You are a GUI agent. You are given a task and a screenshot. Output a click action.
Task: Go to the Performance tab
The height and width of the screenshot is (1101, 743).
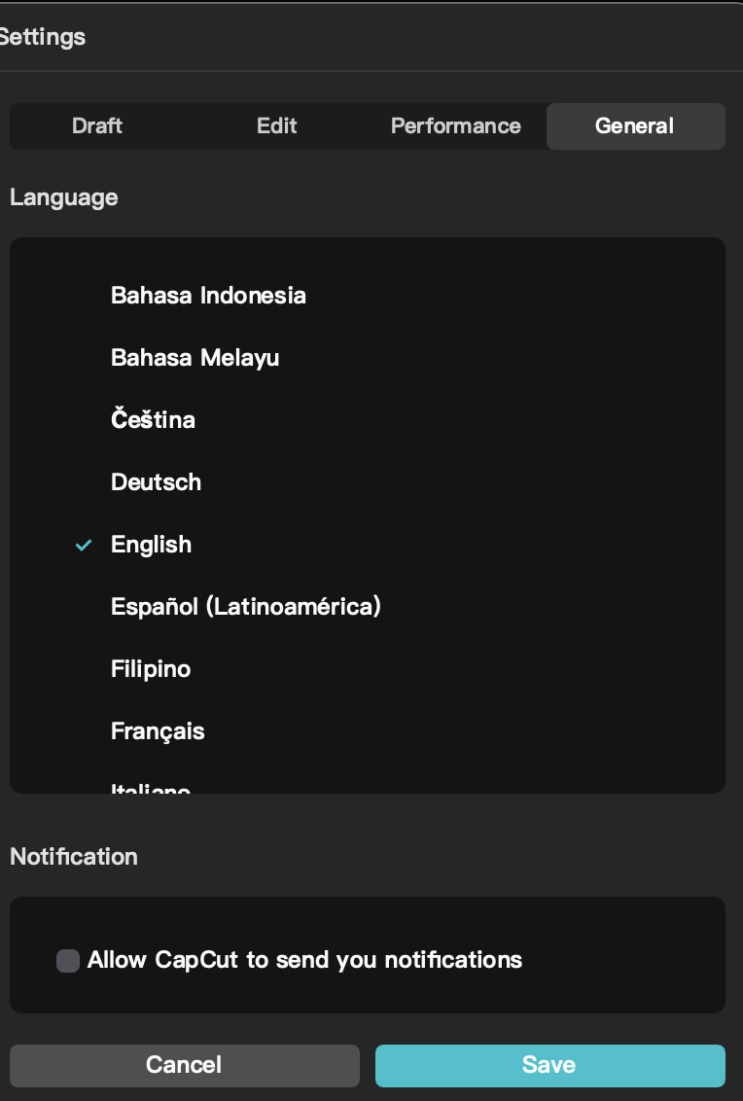(455, 126)
